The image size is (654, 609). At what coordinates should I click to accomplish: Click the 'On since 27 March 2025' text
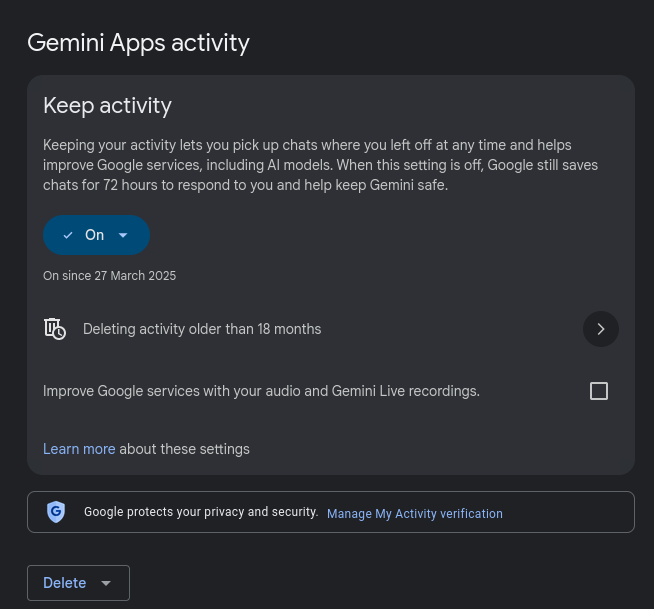pyautogui.click(x=109, y=276)
